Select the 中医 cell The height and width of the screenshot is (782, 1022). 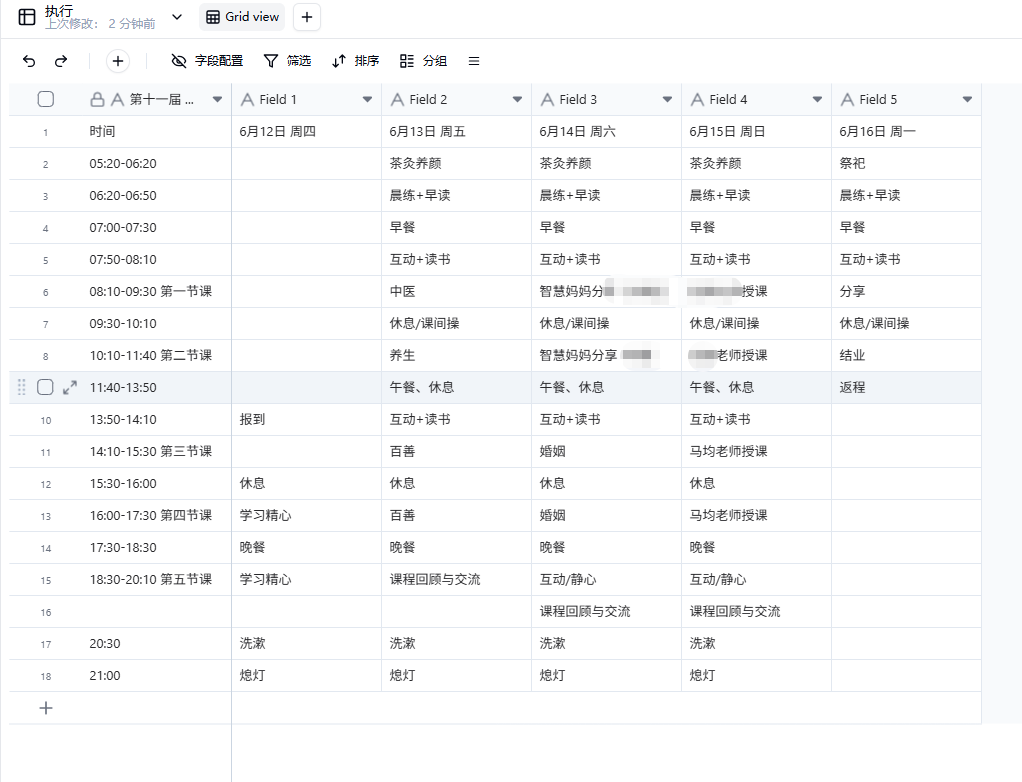(x=456, y=291)
